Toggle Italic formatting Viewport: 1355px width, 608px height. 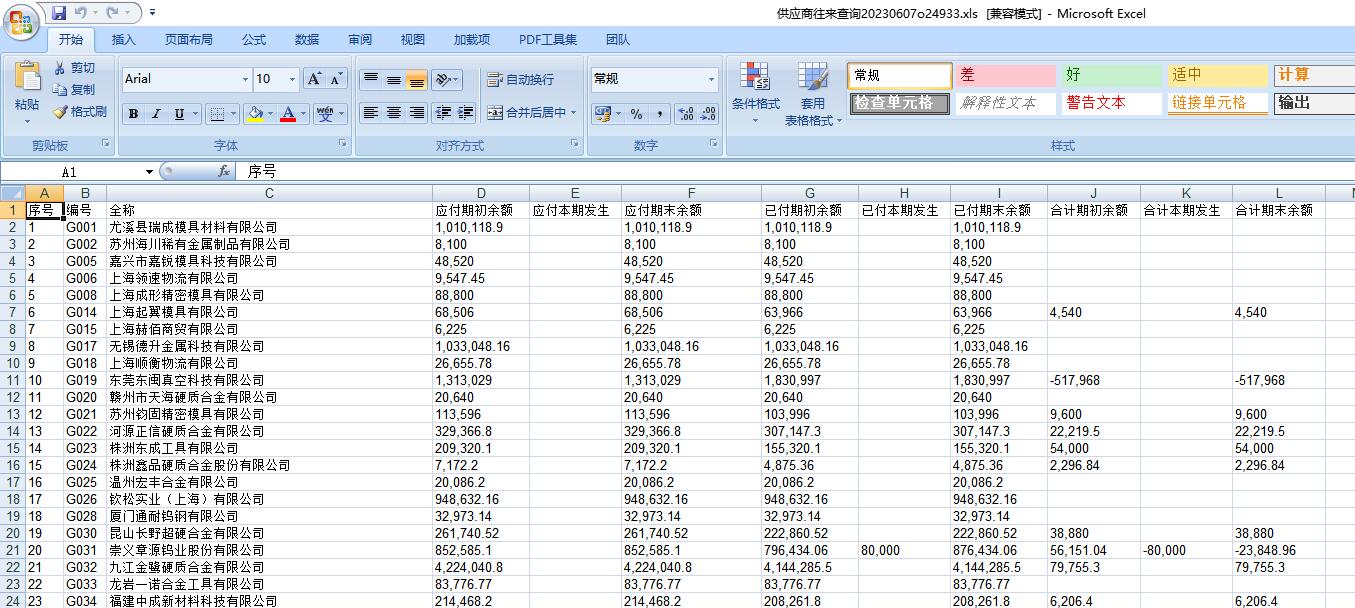[156, 114]
